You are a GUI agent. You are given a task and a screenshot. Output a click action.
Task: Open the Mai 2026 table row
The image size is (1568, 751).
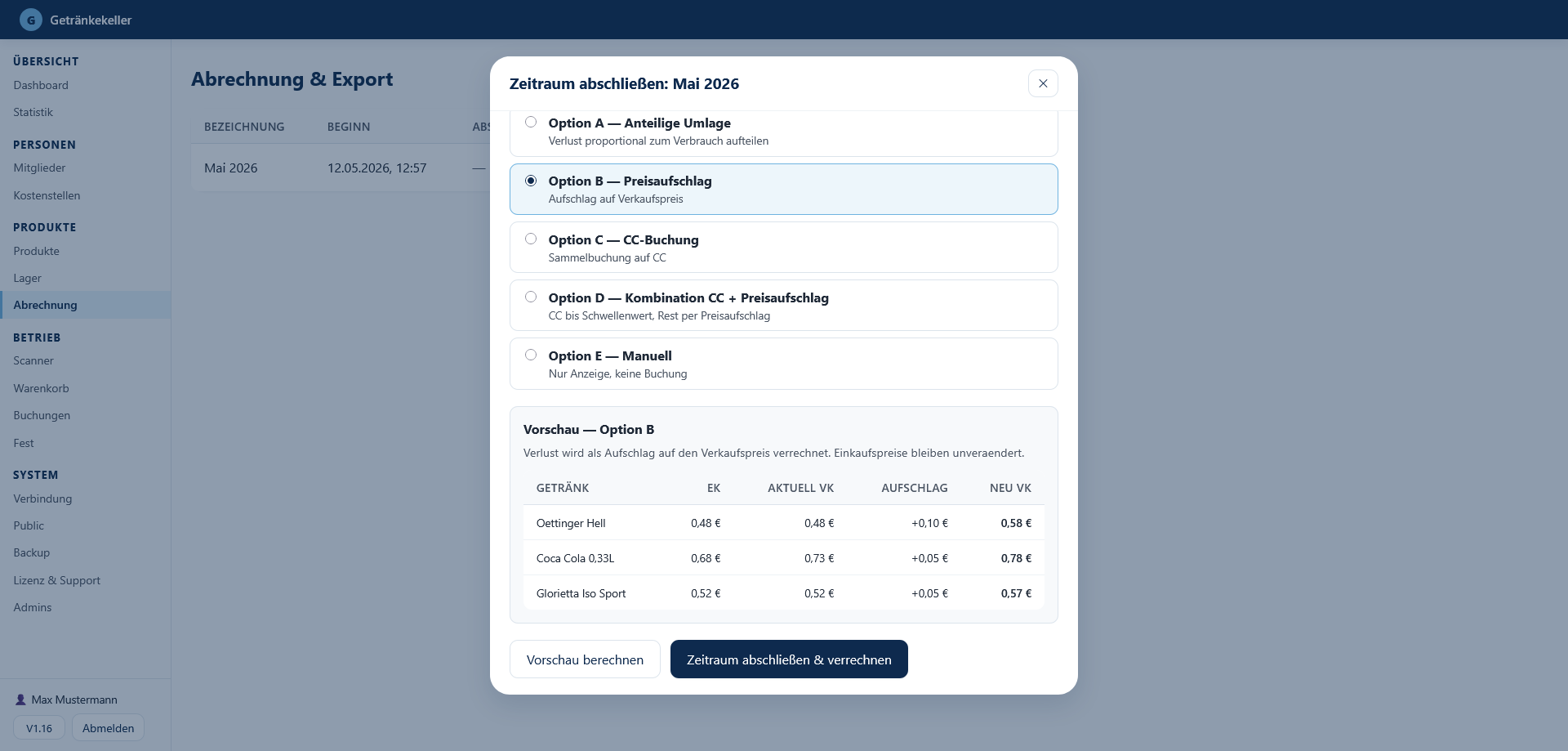341,168
